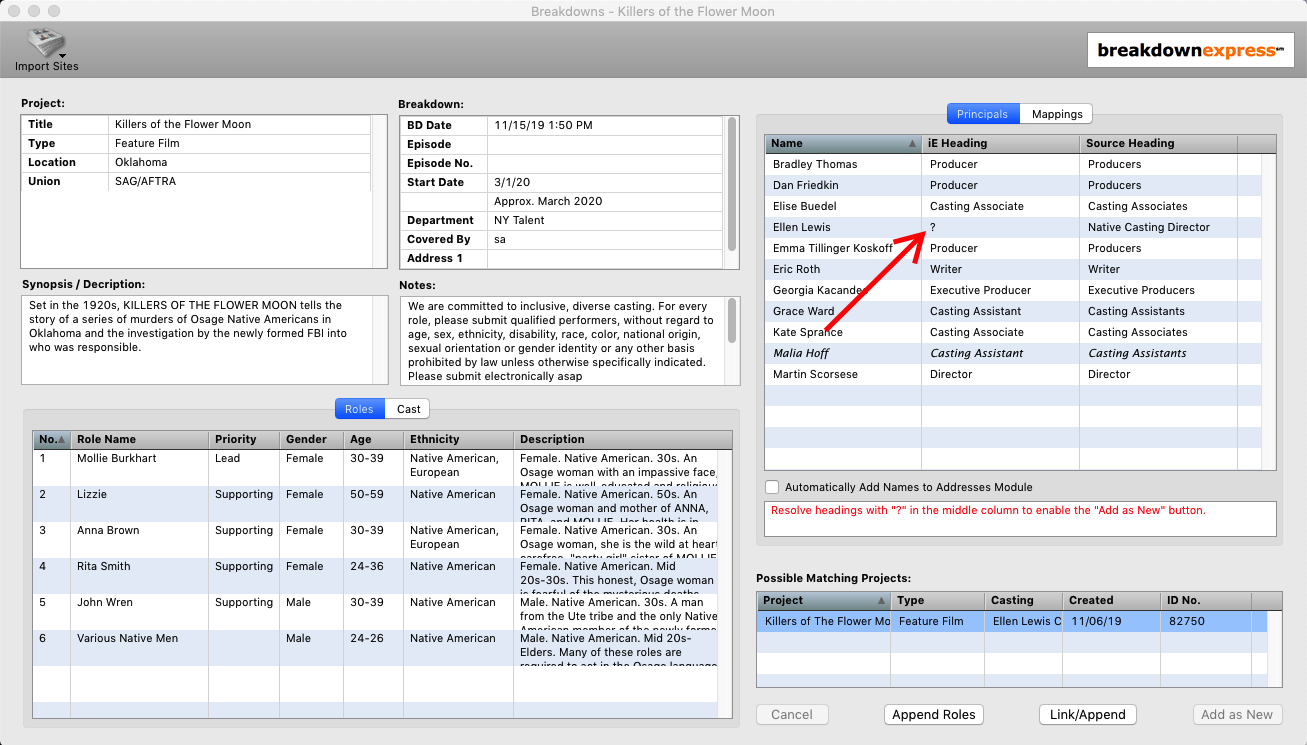Click the breakdownexpress logo
Viewport: 1307px width, 745px height.
1189,50
